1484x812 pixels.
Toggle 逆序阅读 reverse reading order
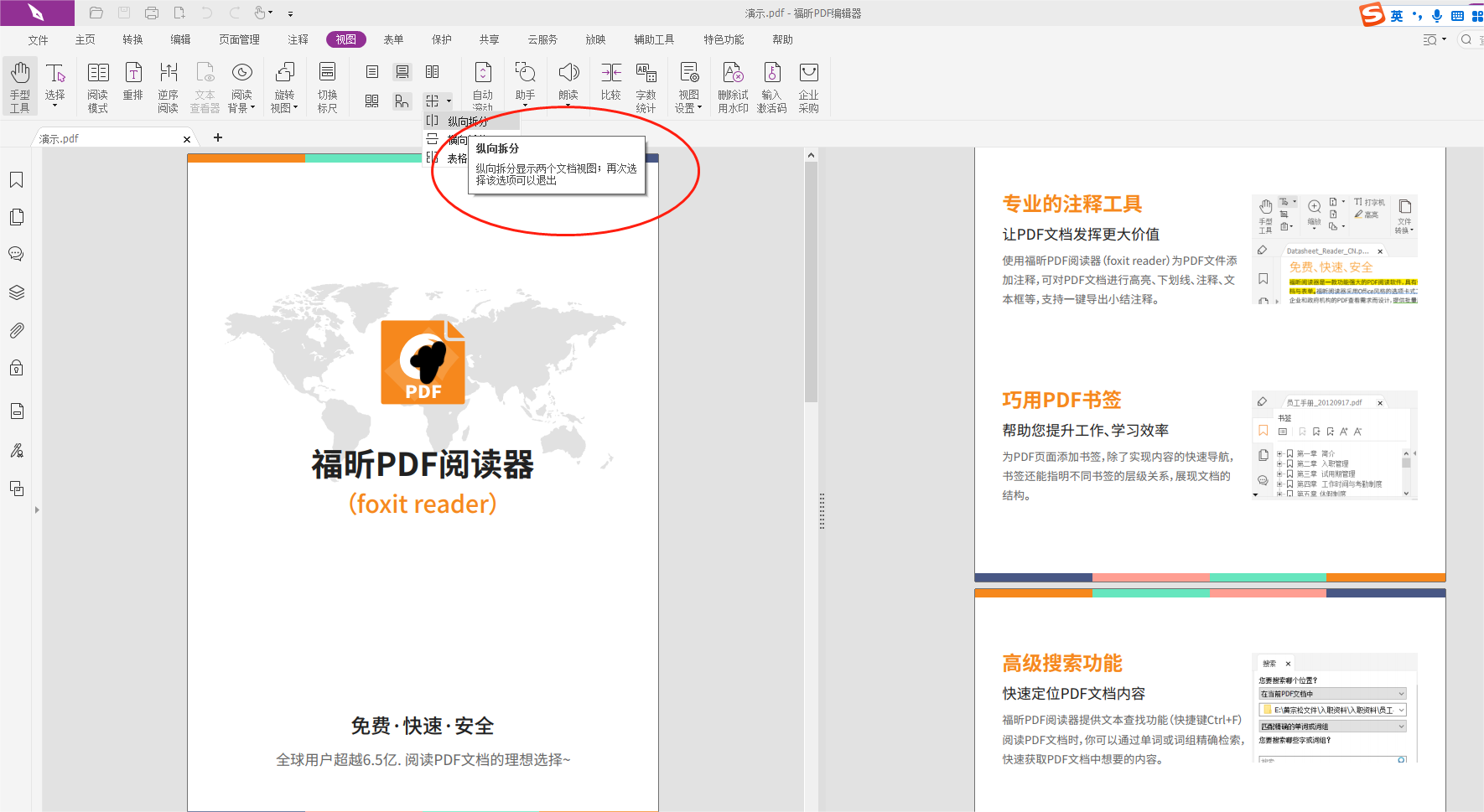[168, 84]
